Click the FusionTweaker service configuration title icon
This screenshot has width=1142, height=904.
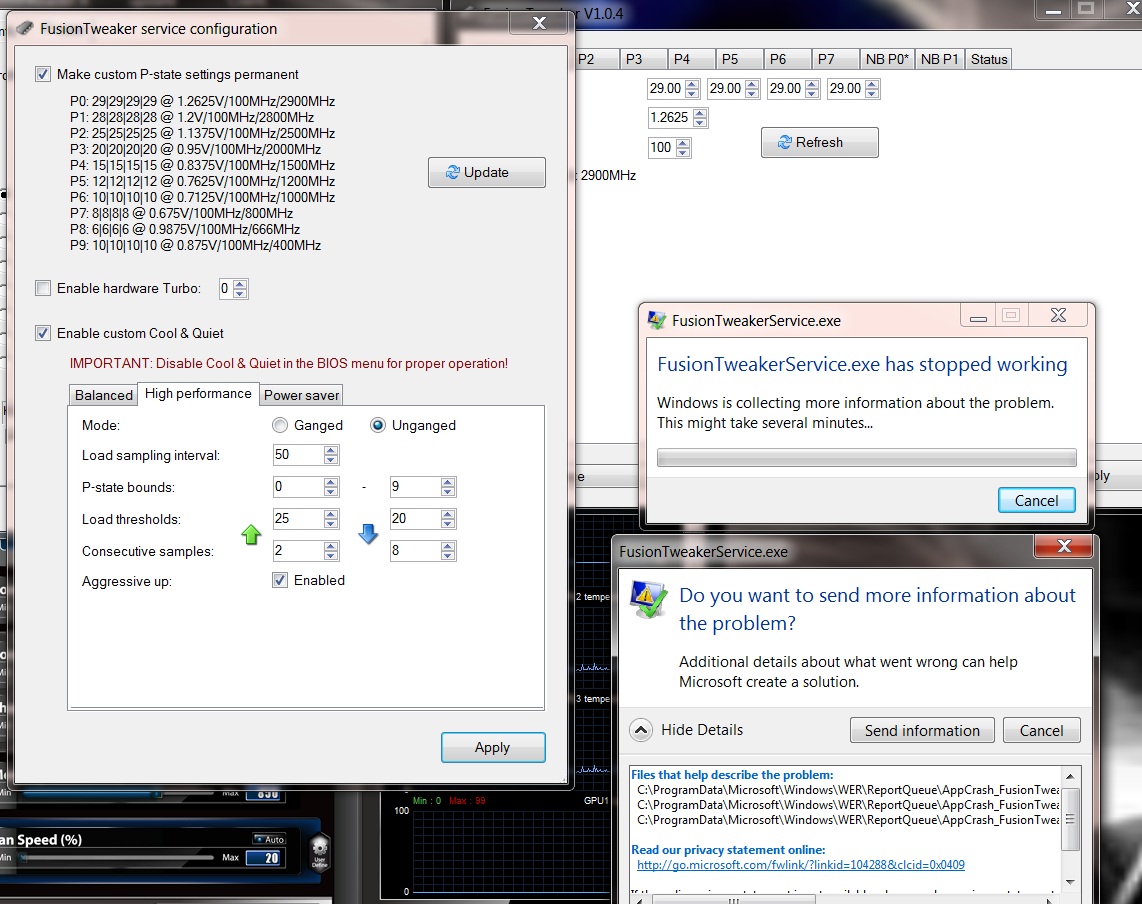25,28
